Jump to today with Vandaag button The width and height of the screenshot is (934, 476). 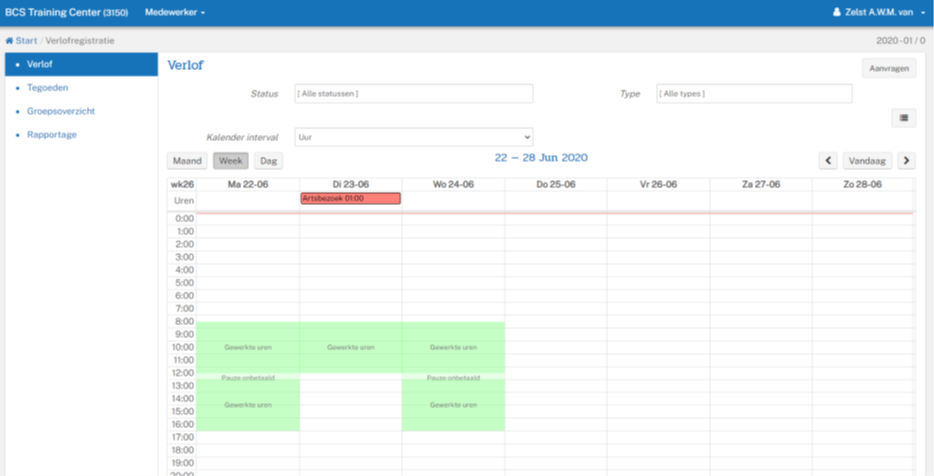click(867, 160)
